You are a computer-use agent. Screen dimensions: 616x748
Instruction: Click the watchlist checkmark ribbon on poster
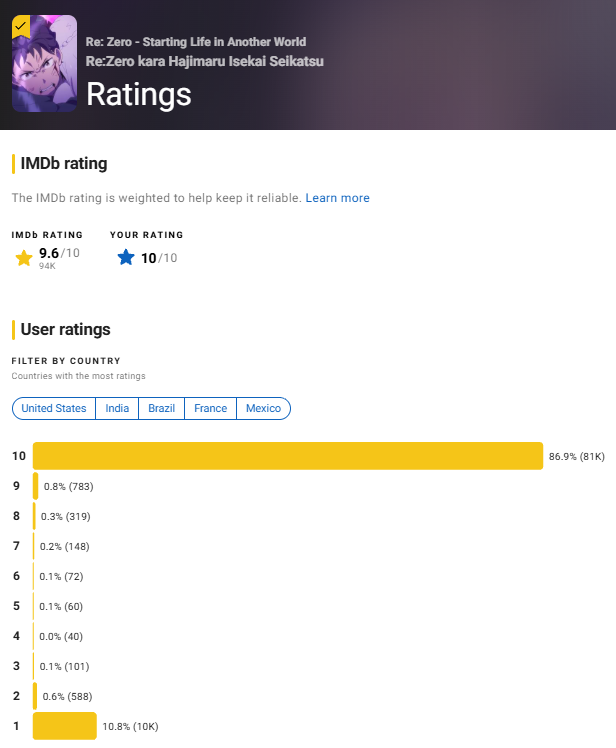21,27
